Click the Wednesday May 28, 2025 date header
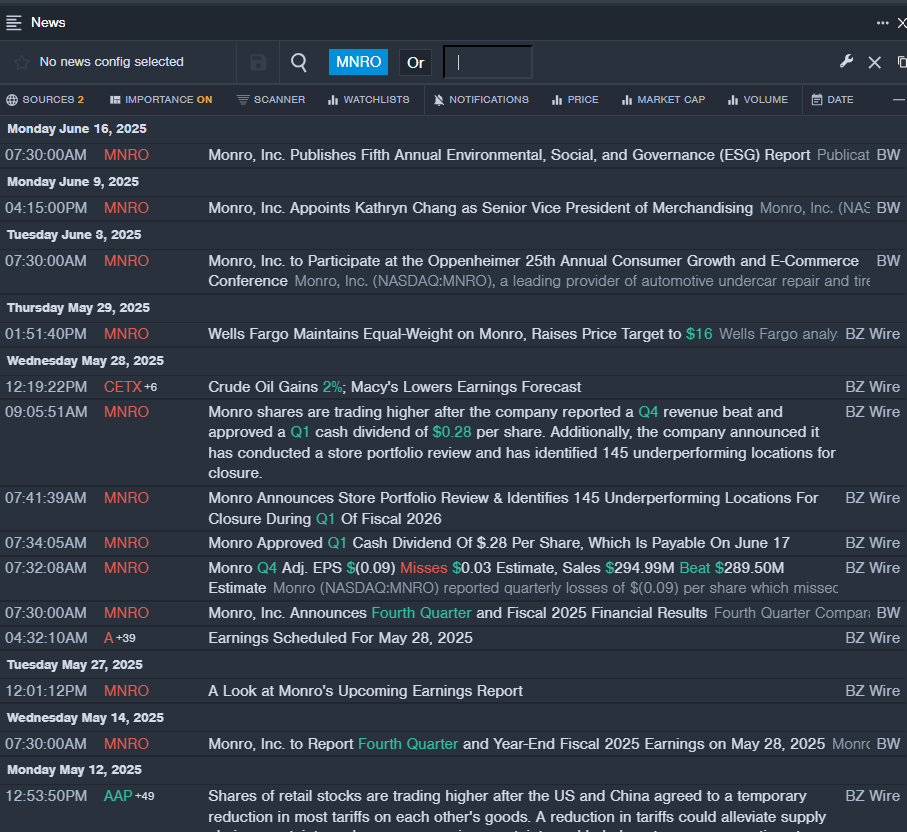Screen dimensions: 907x832 (85, 360)
